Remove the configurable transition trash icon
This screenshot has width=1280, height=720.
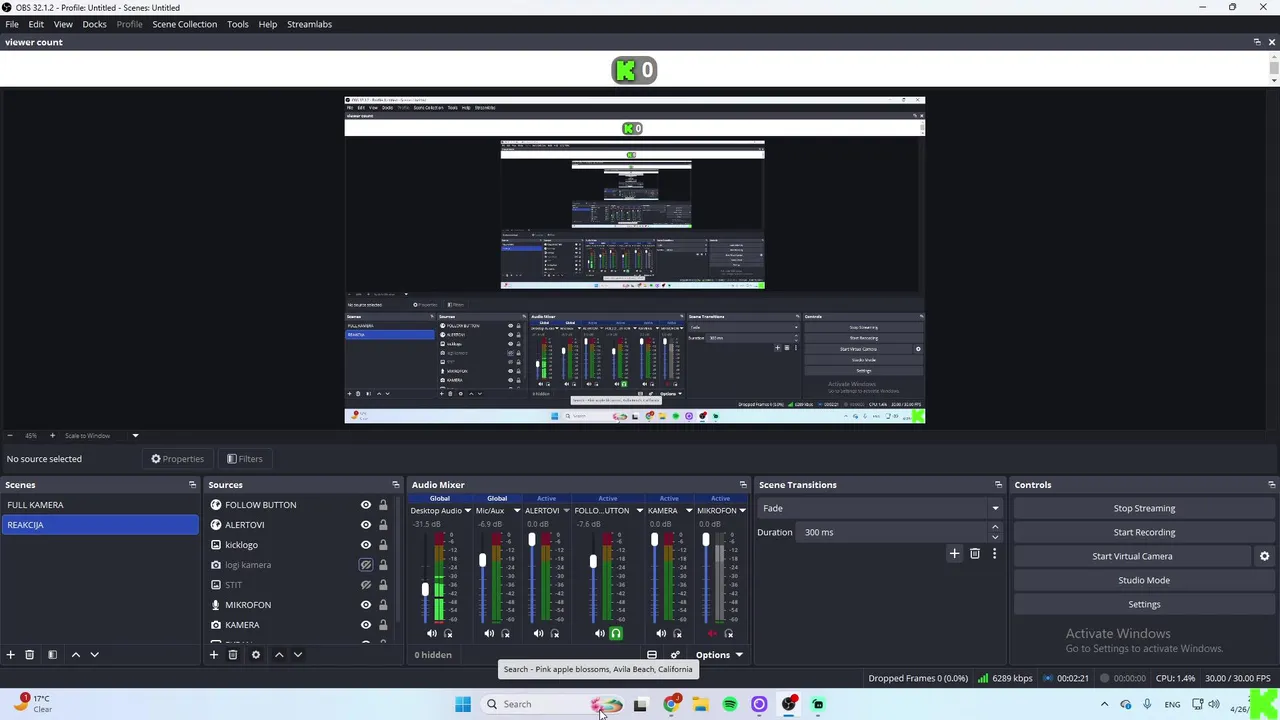[x=975, y=553]
